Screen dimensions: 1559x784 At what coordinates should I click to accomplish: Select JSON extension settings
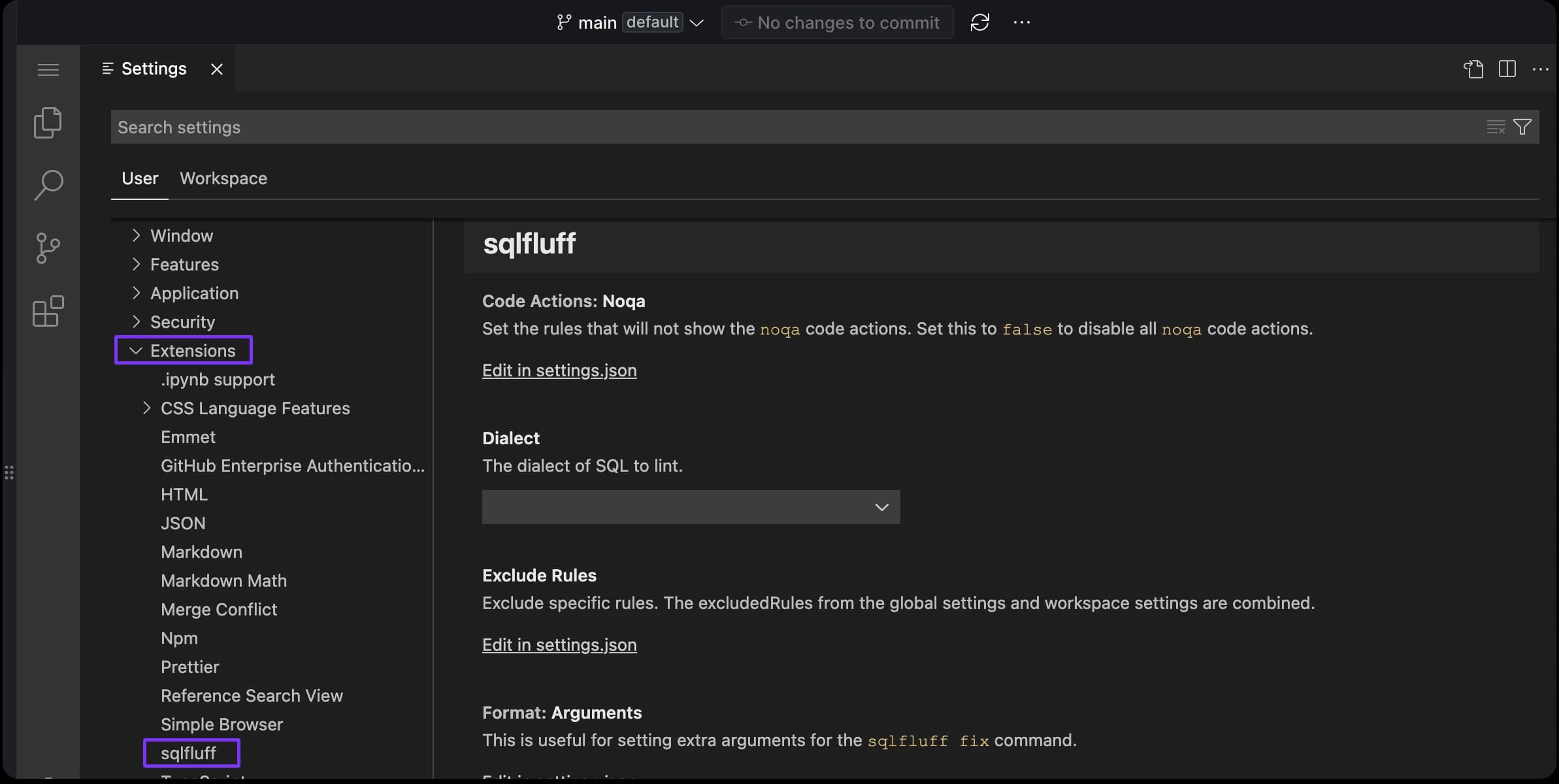183,523
